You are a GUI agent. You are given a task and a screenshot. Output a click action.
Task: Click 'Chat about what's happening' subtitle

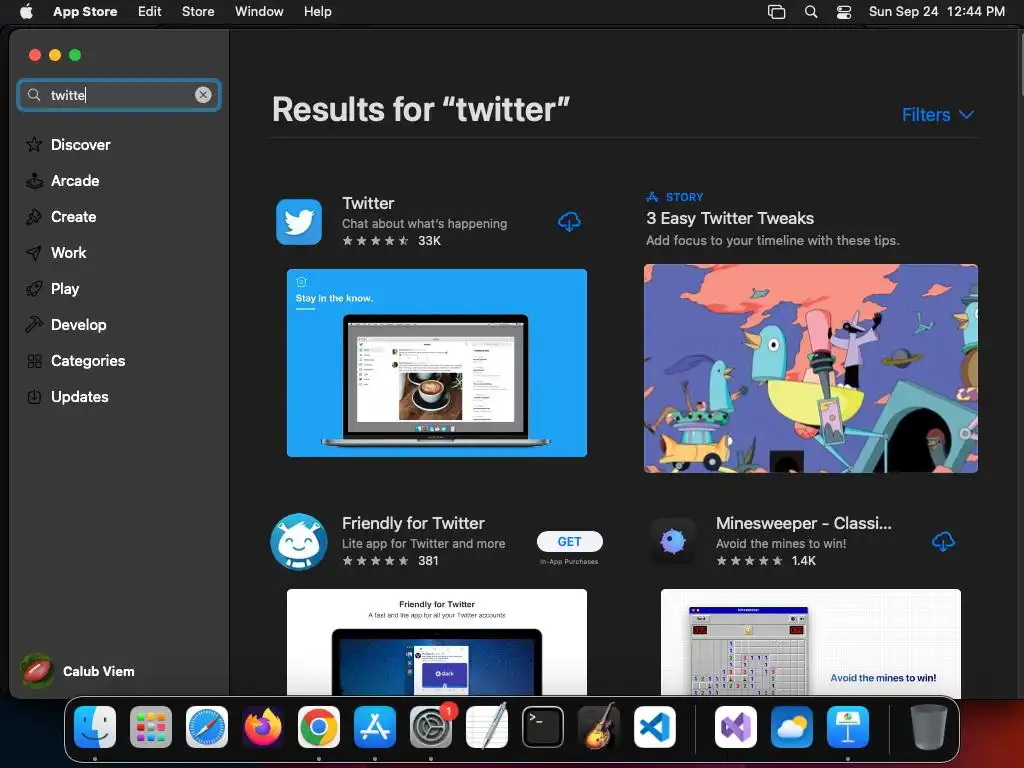(x=424, y=223)
